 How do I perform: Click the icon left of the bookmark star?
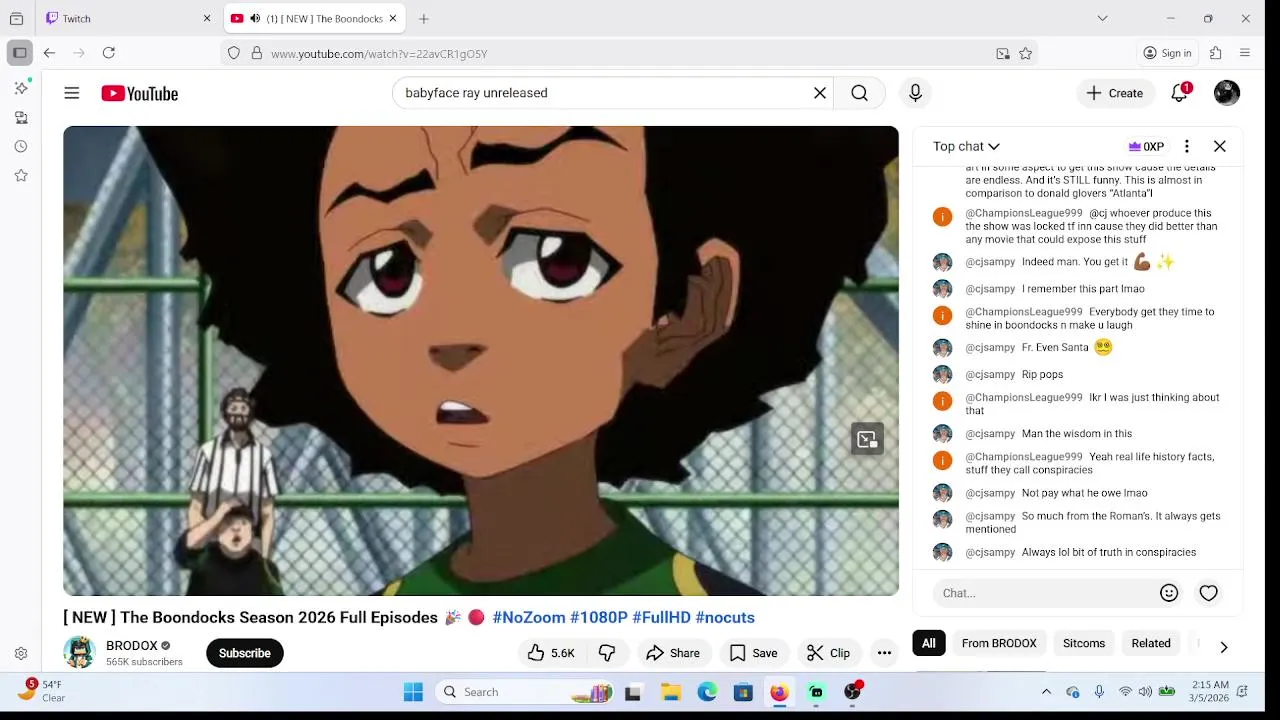(1003, 53)
